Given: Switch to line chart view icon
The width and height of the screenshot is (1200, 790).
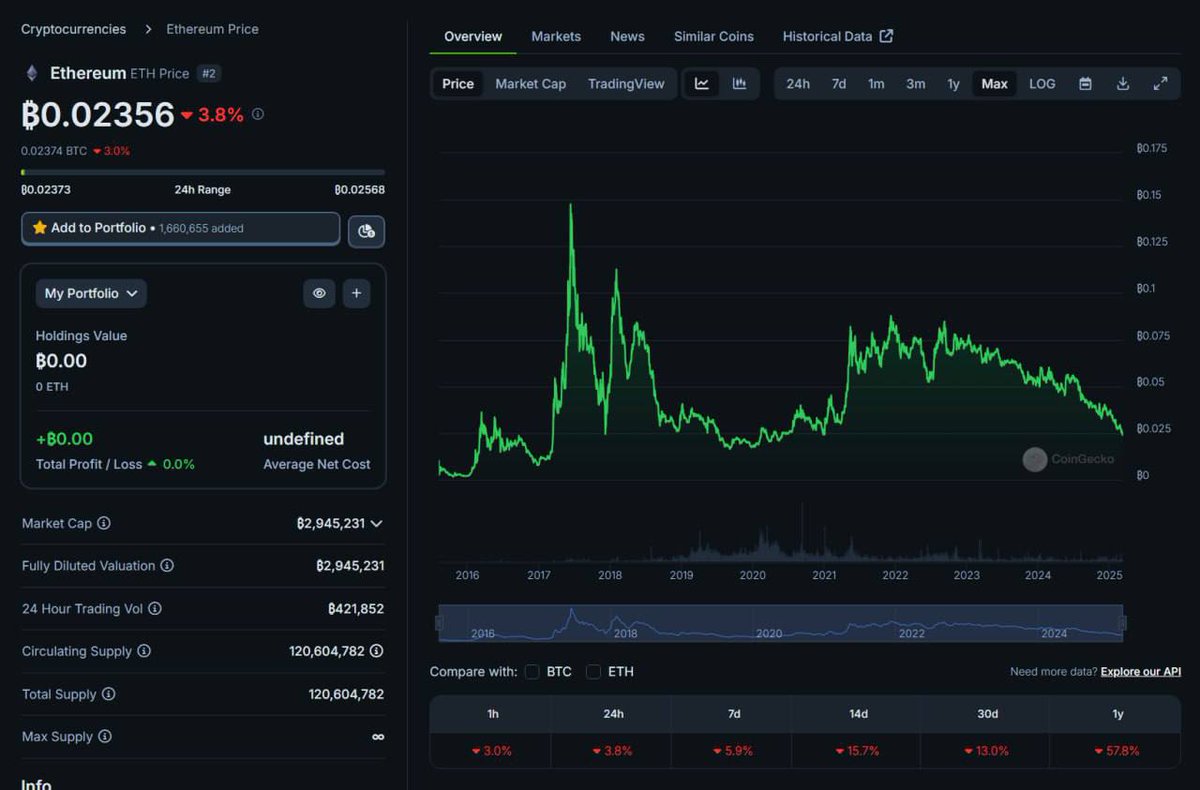Looking at the screenshot, I should click(x=702, y=84).
